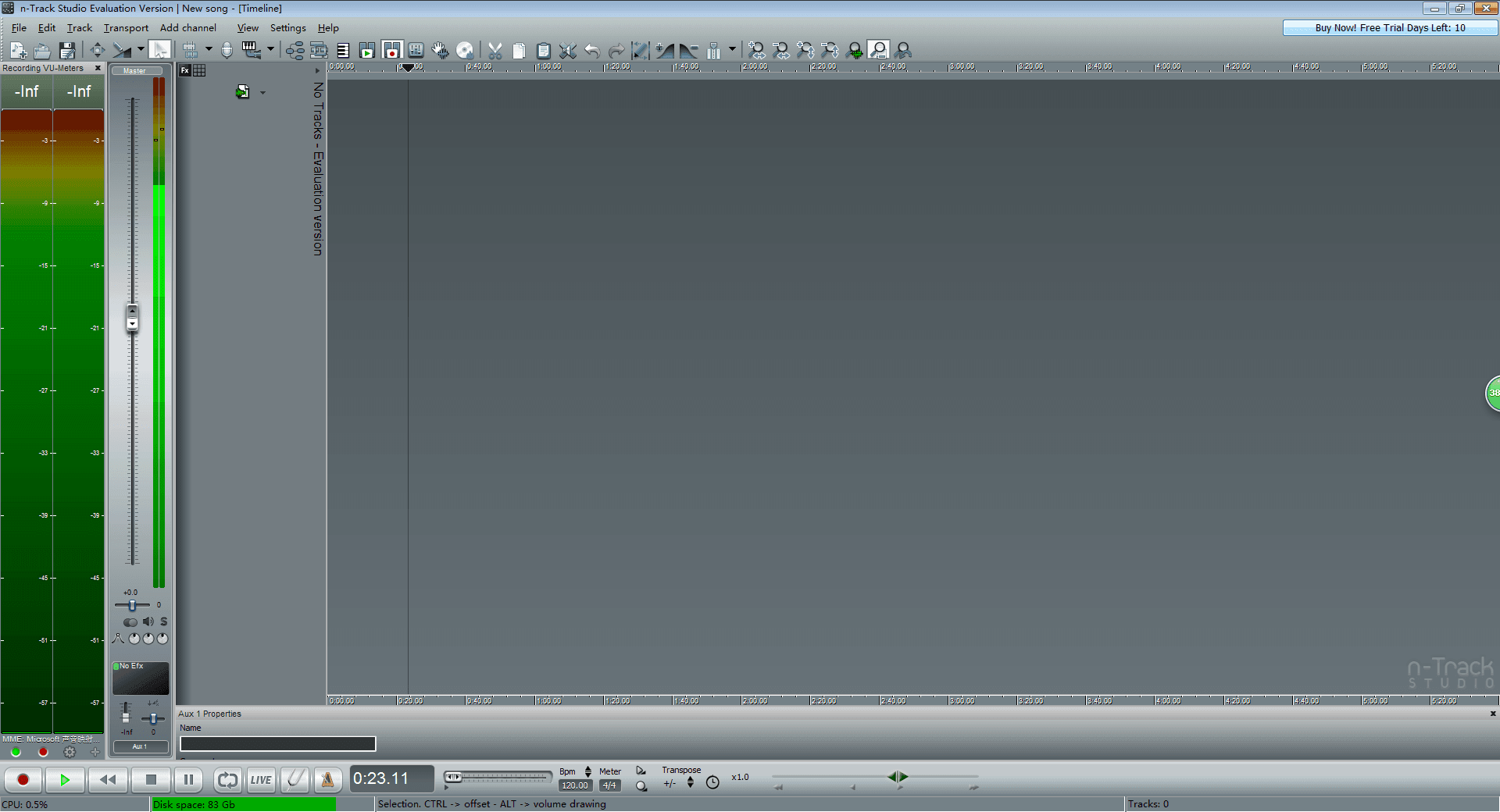Viewport: 1500px width, 812px height.
Task: Click the Save song toolbar icon
Action: (x=67, y=50)
